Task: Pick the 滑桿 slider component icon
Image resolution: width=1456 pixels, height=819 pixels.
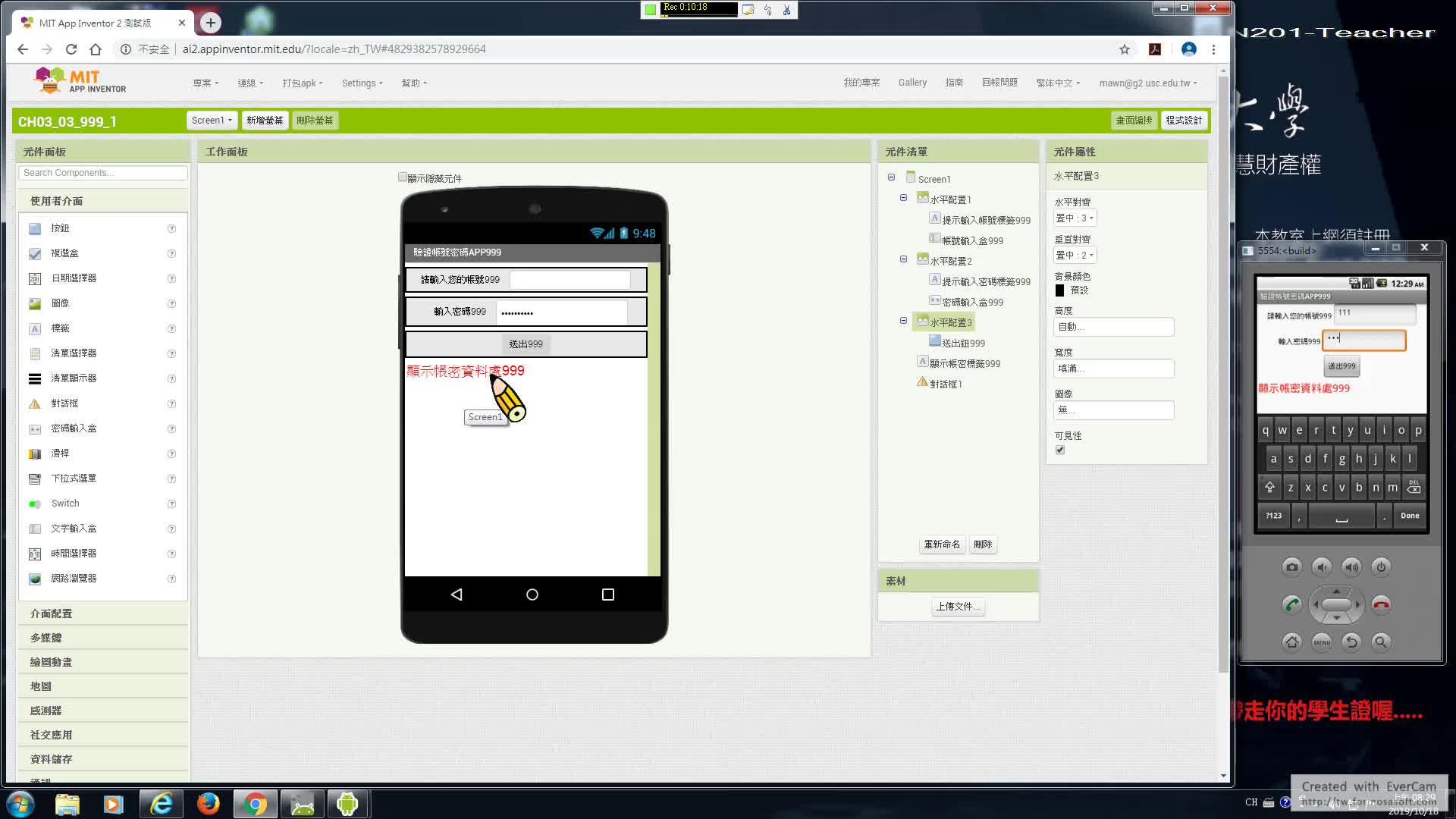Action: pyautogui.click(x=35, y=453)
